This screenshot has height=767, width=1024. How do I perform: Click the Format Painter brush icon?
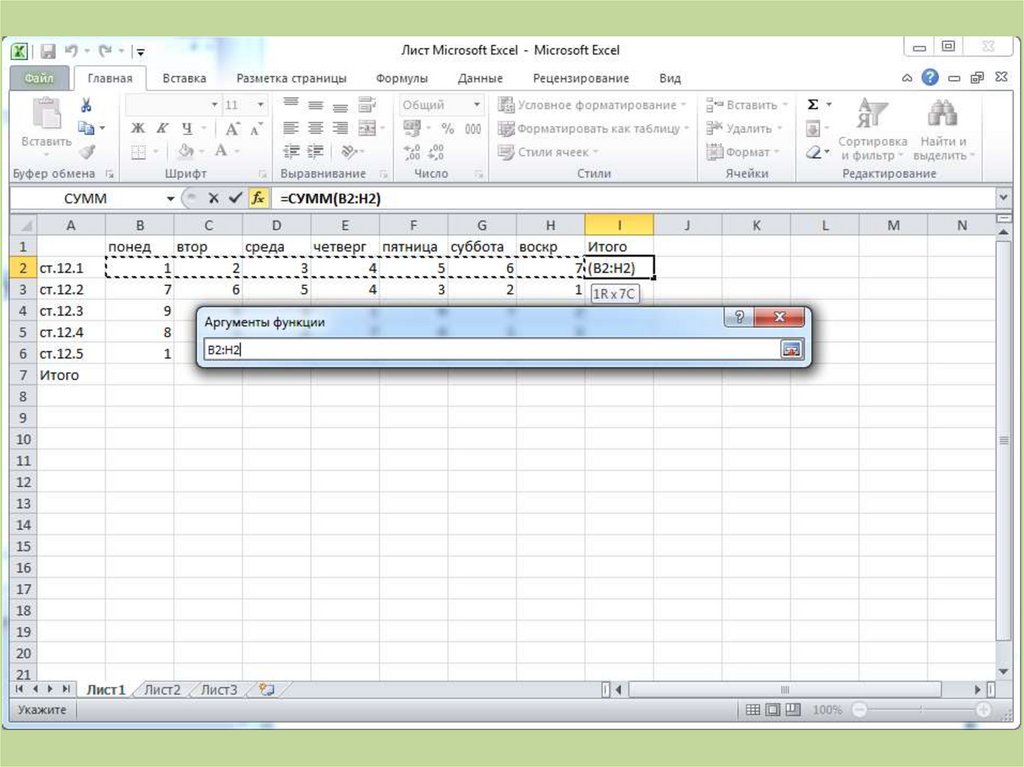pyautogui.click(x=86, y=152)
